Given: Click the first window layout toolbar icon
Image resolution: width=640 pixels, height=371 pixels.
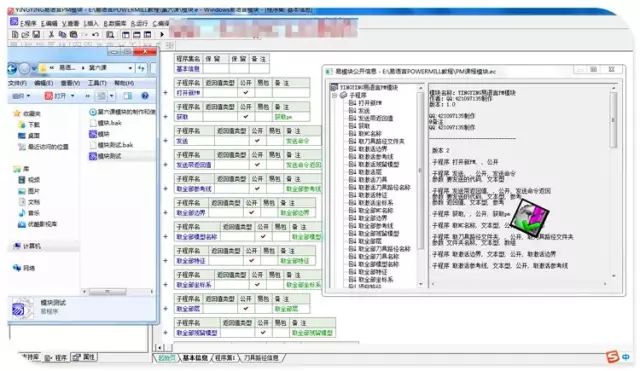Looking at the screenshot, I should pyautogui.click(x=126, y=34).
